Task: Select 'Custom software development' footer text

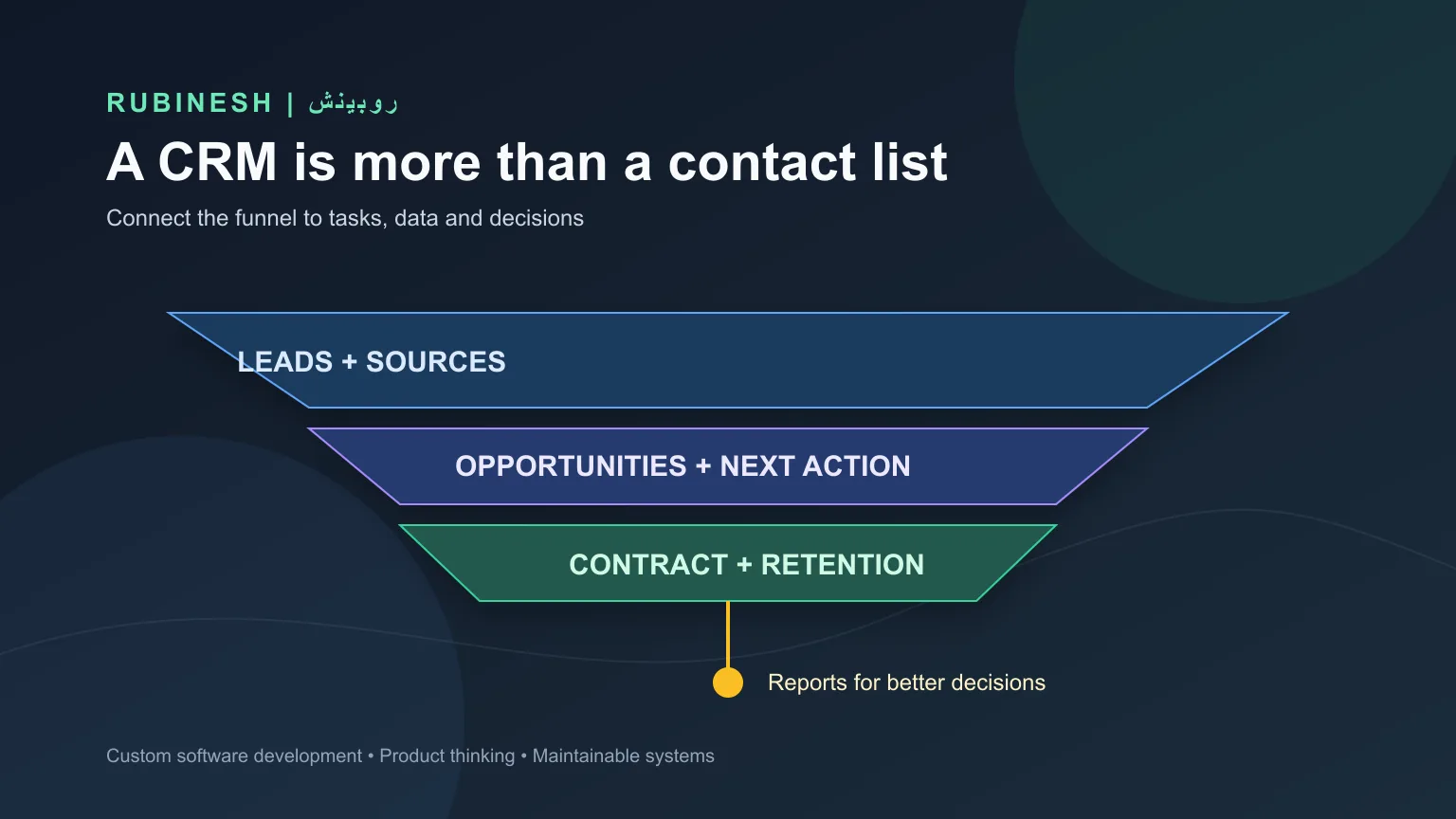Action: [234, 756]
